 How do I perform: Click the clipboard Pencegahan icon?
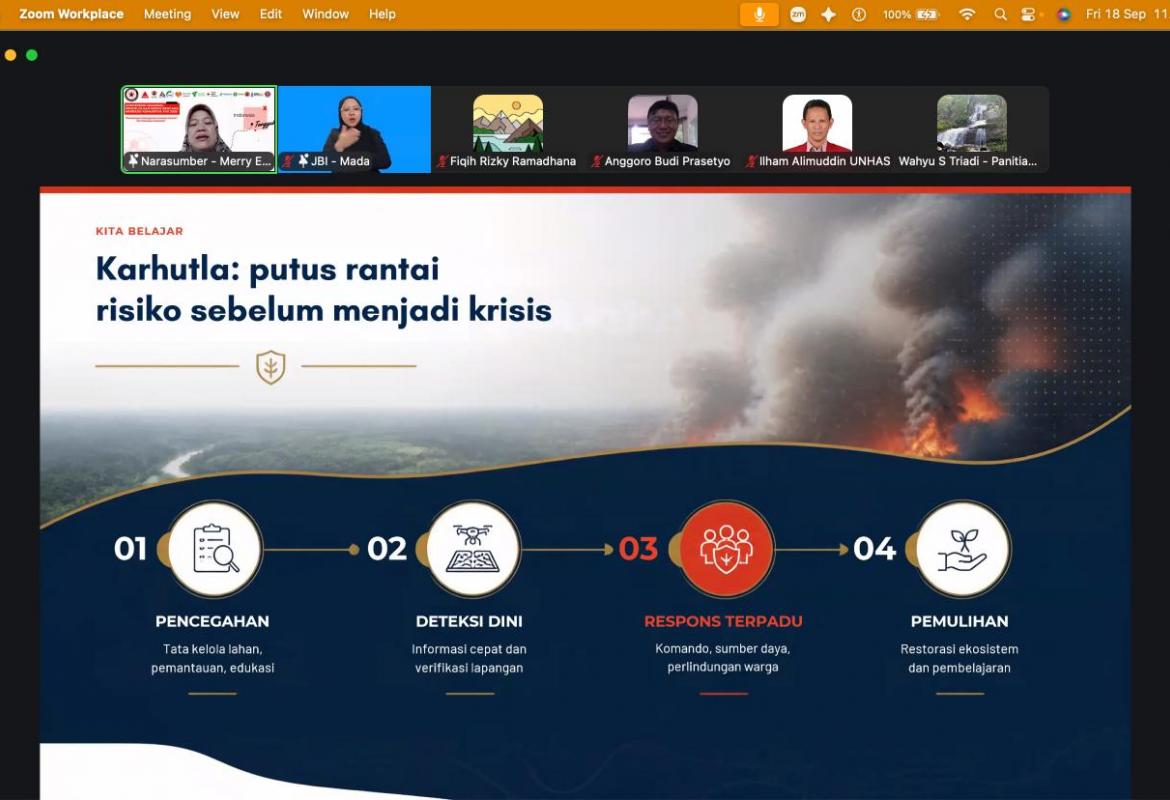click(215, 549)
